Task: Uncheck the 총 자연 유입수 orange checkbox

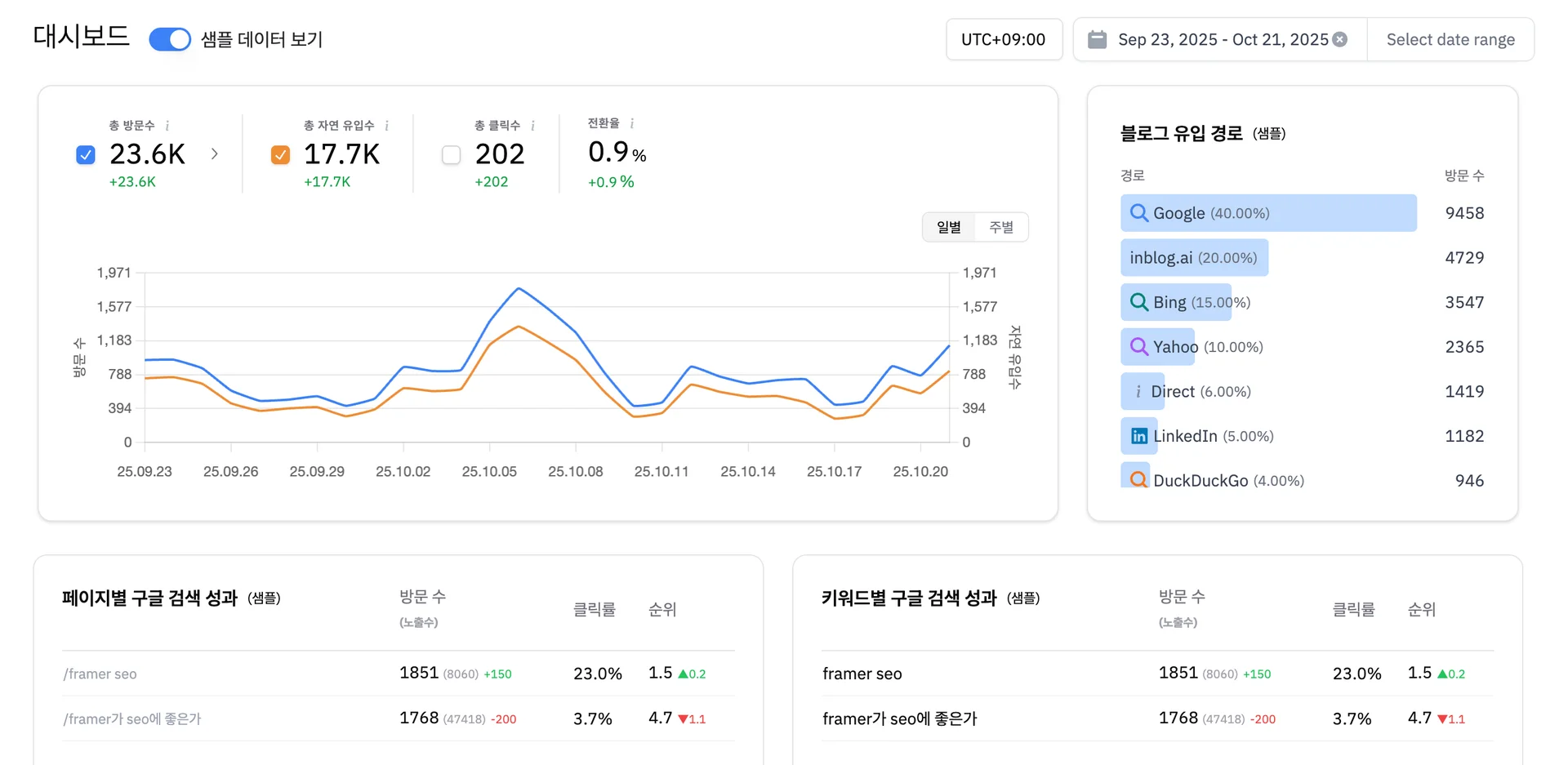Action: [x=280, y=155]
